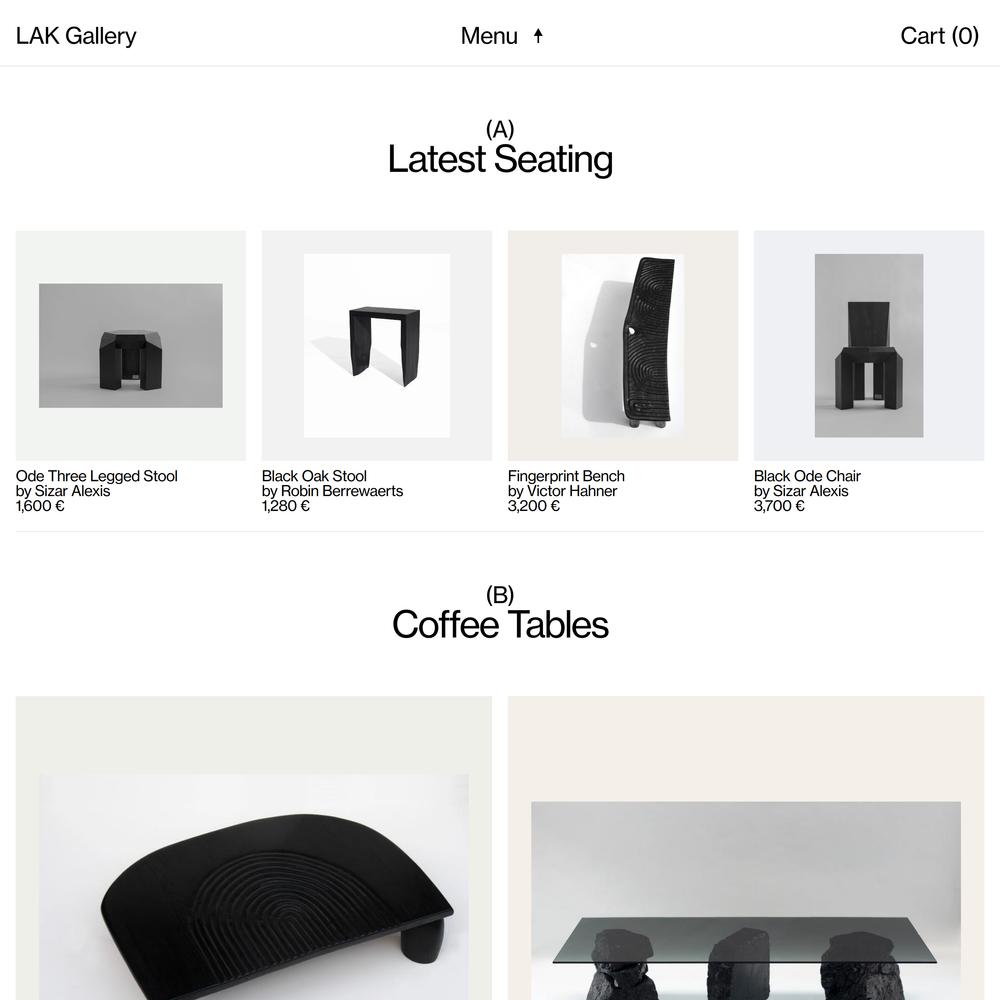Click the Fingerprint Bench title

coord(566,476)
